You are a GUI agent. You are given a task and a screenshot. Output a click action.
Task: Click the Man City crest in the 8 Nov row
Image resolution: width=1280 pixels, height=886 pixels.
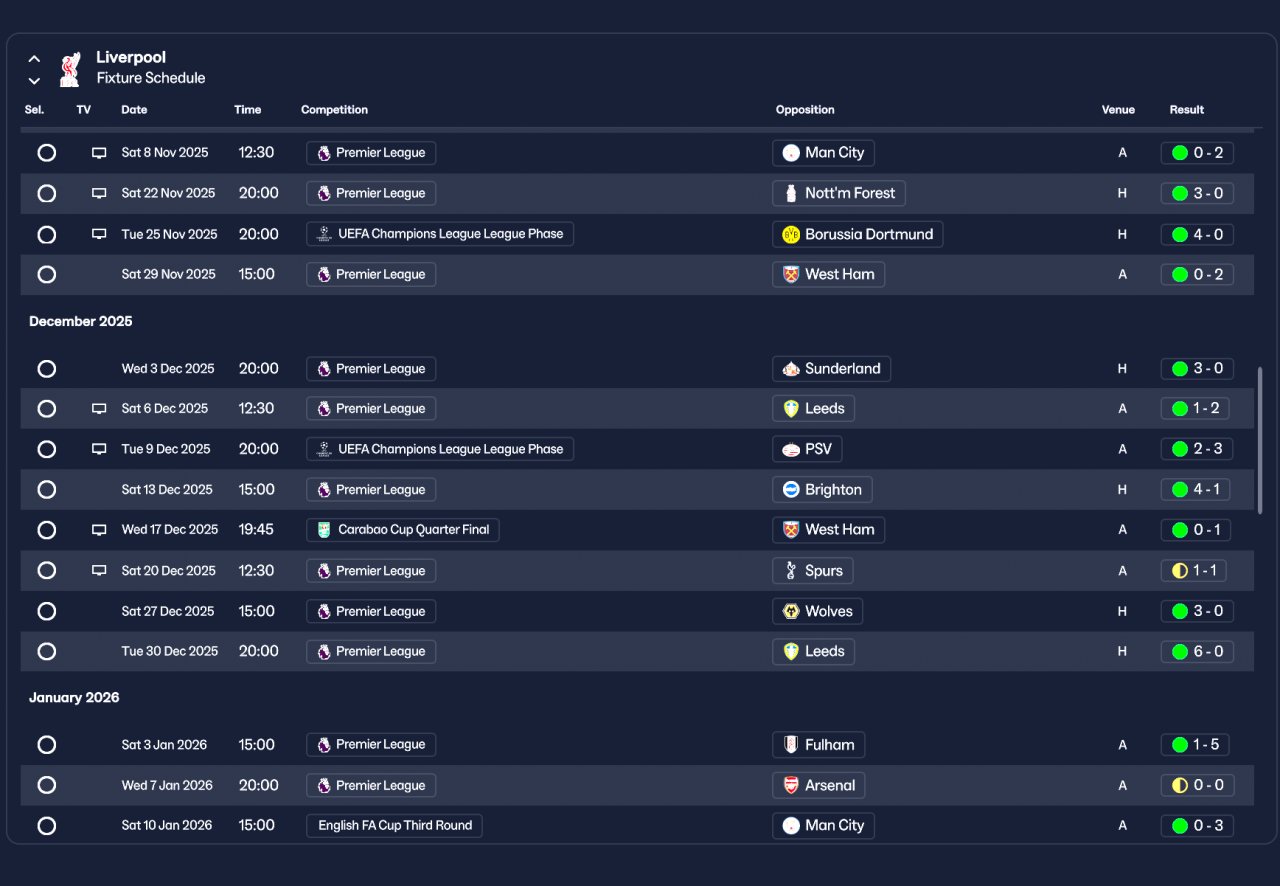[x=791, y=153]
